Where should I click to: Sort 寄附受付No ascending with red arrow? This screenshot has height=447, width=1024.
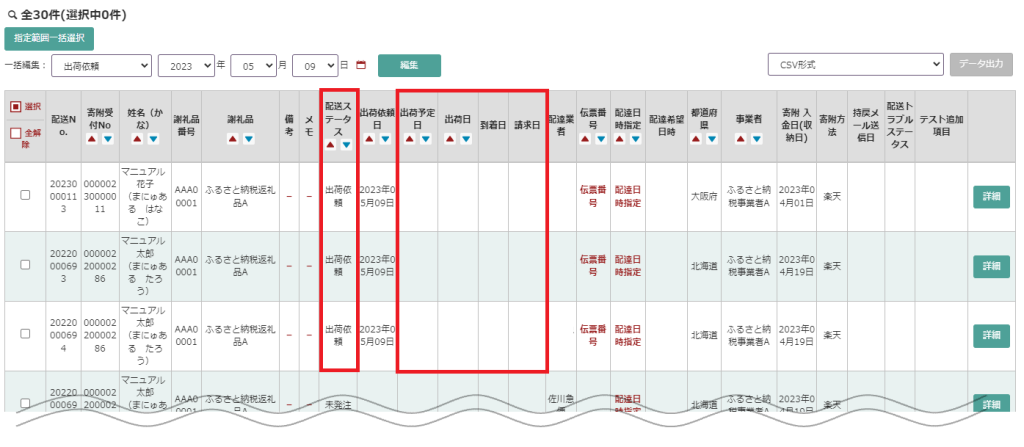tap(92, 139)
